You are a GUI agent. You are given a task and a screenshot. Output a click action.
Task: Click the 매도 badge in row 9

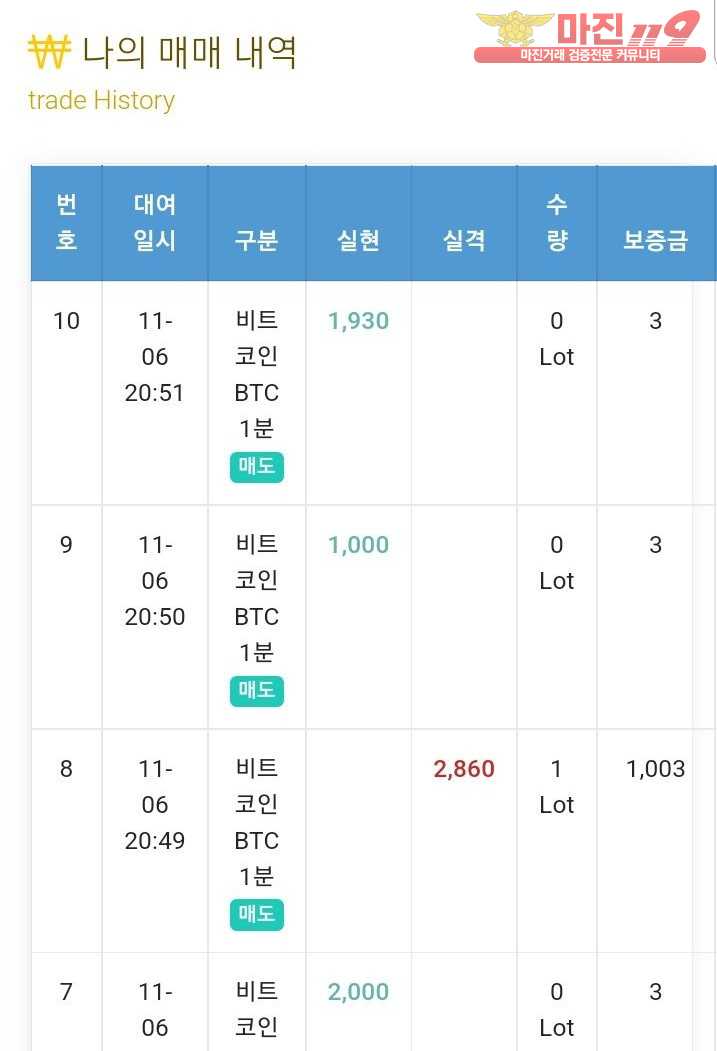[x=257, y=690]
